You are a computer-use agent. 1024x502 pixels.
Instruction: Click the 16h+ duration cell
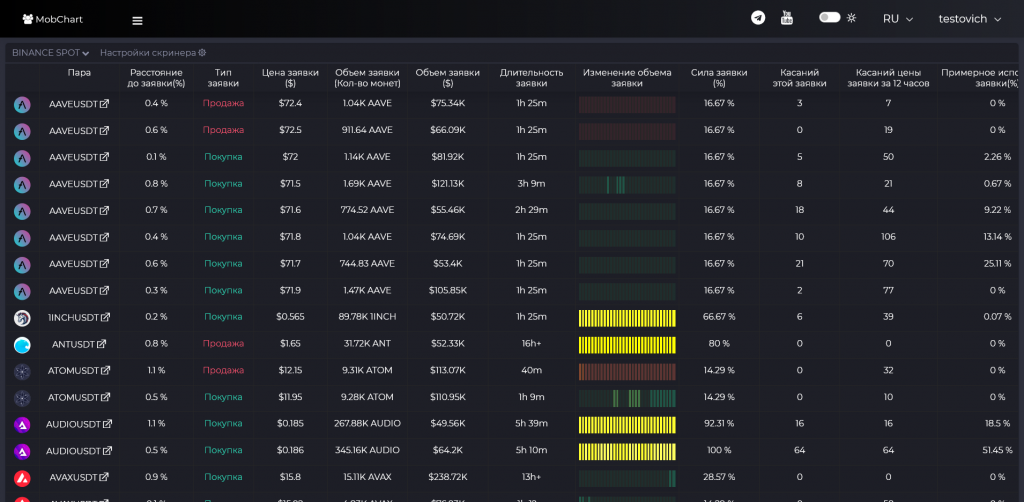[x=532, y=343]
